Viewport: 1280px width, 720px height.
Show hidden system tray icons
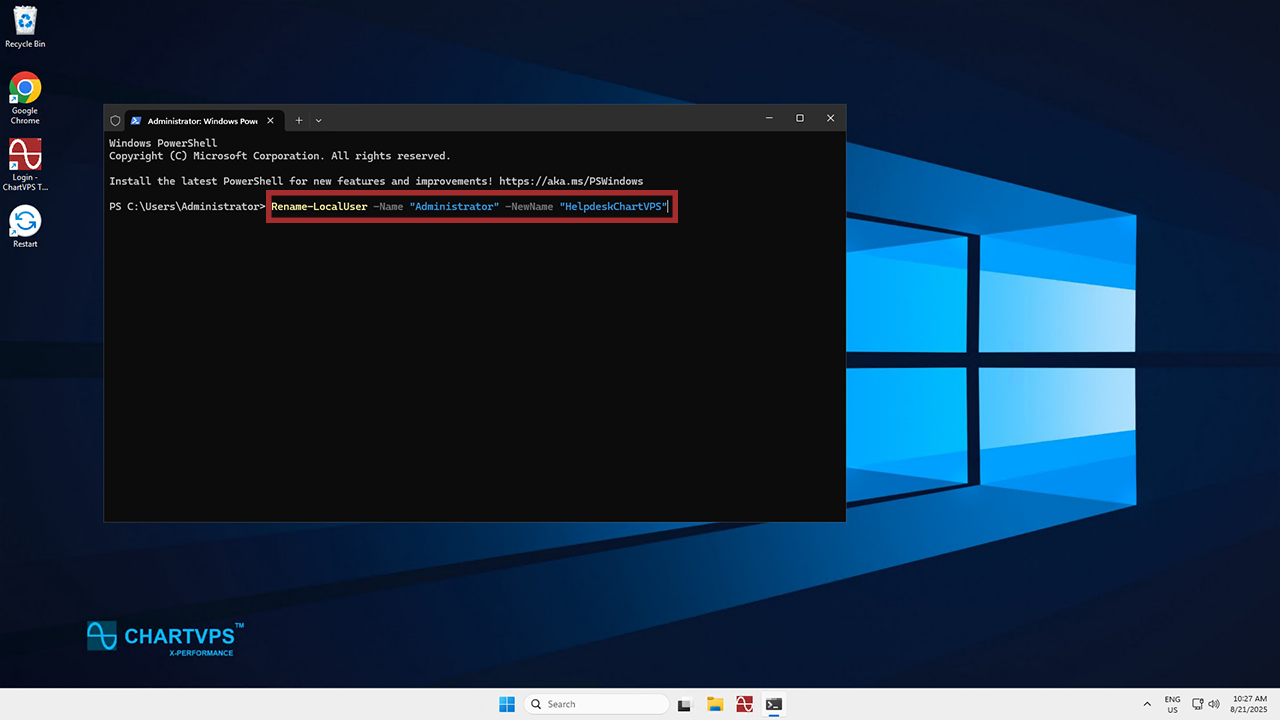(x=1147, y=704)
